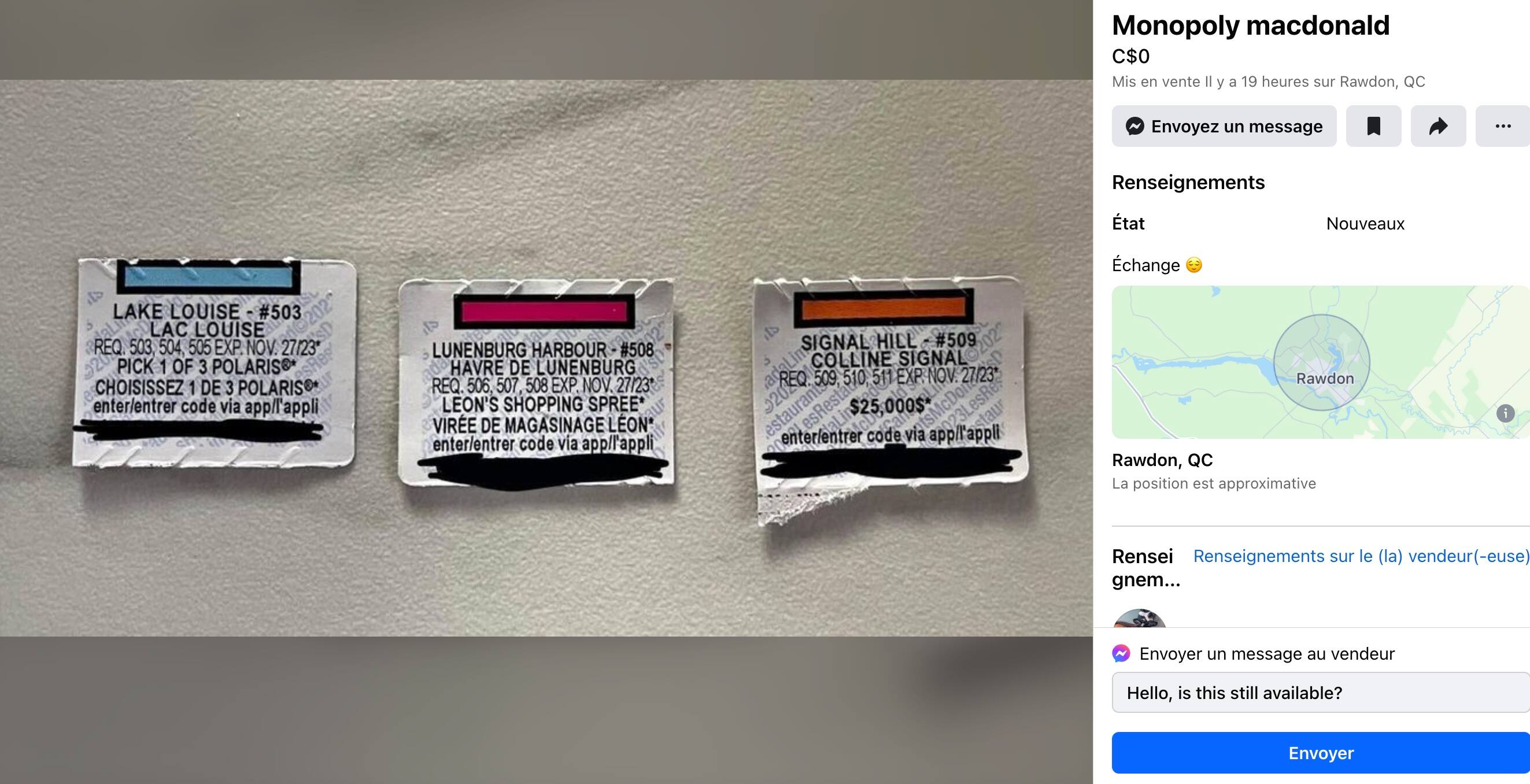Expand the truncated Renseignem... seller heading
Image resolution: width=1530 pixels, height=784 pixels.
[1145, 567]
